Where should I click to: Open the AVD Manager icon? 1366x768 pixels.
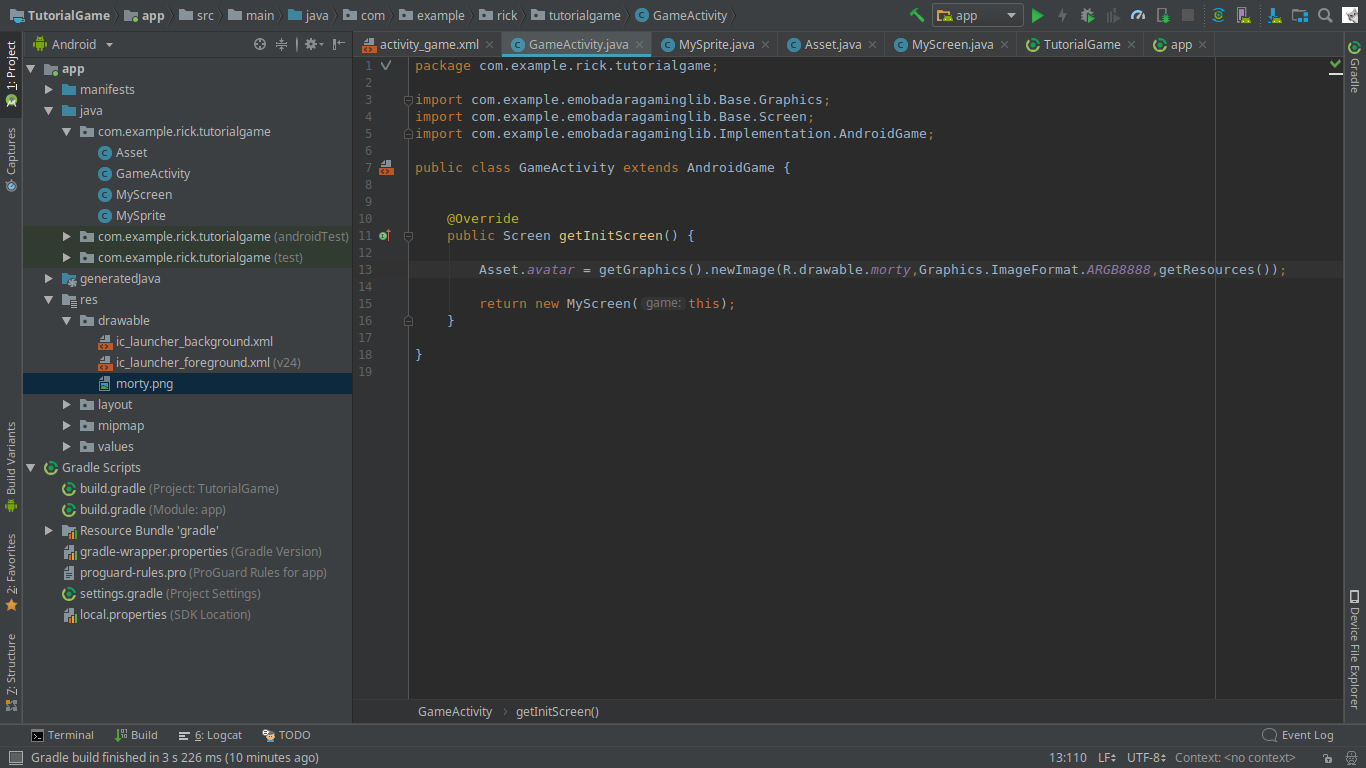(x=1243, y=16)
